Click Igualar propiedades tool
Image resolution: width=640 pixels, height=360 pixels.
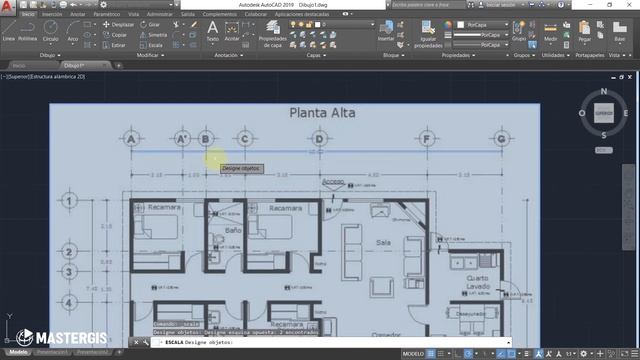(x=428, y=34)
